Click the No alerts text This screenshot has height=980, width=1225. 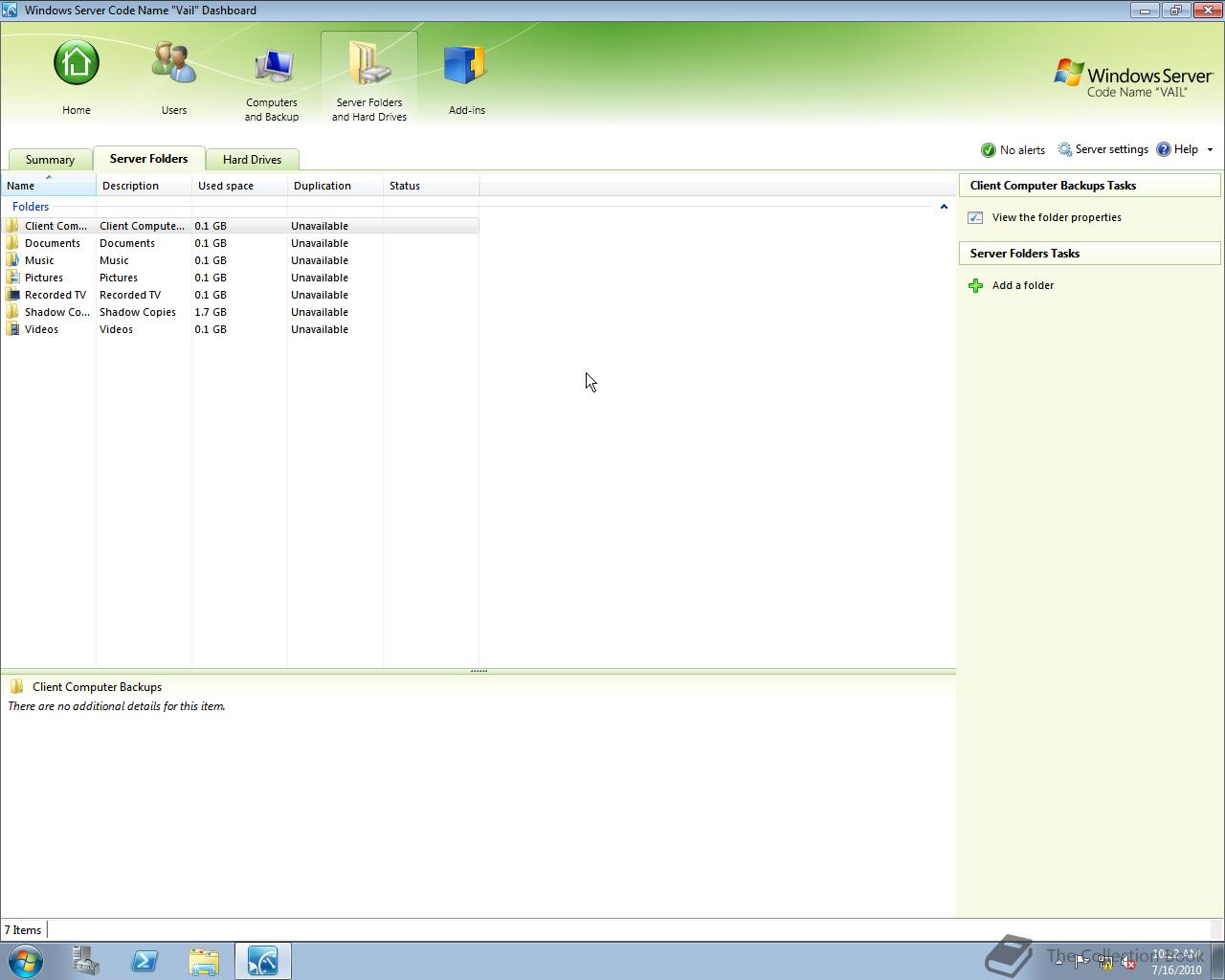1022,150
